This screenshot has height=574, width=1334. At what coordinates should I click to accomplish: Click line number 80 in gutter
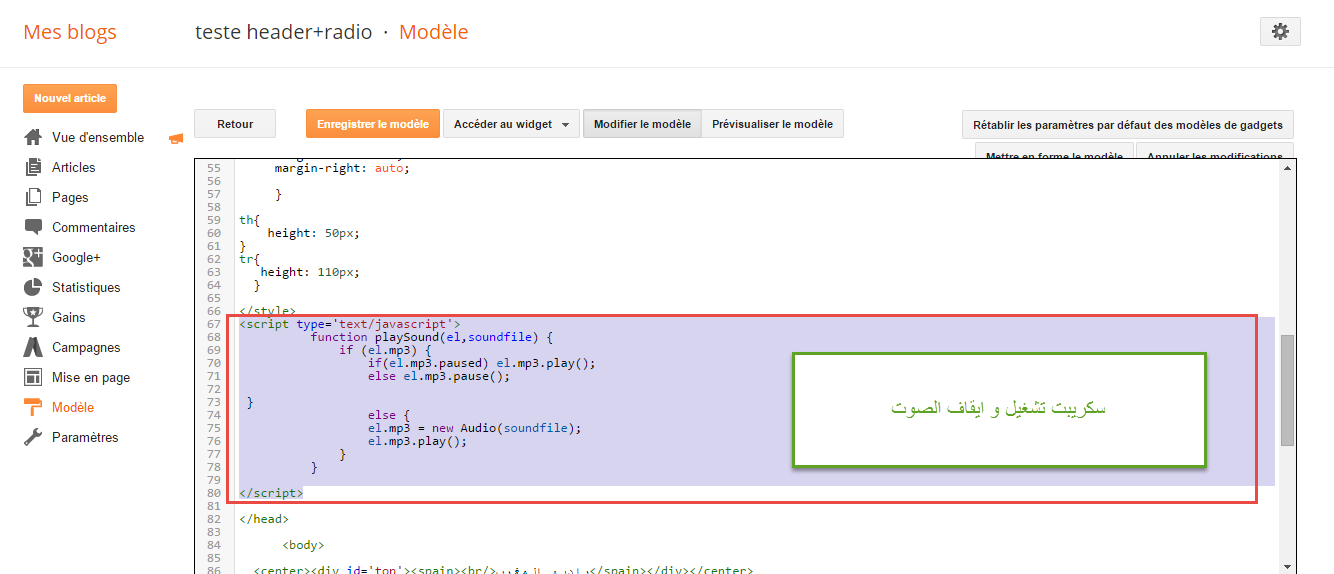213,493
